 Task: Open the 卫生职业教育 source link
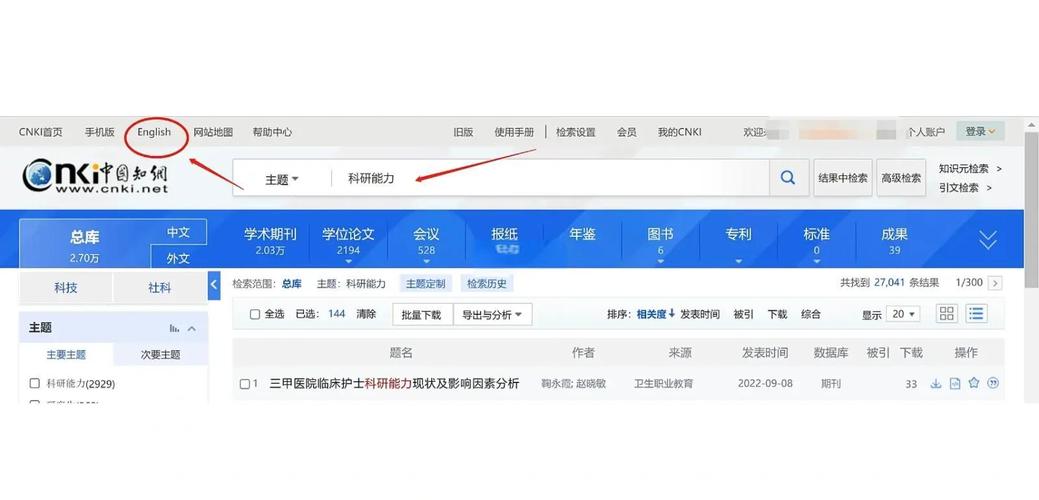[x=663, y=383]
